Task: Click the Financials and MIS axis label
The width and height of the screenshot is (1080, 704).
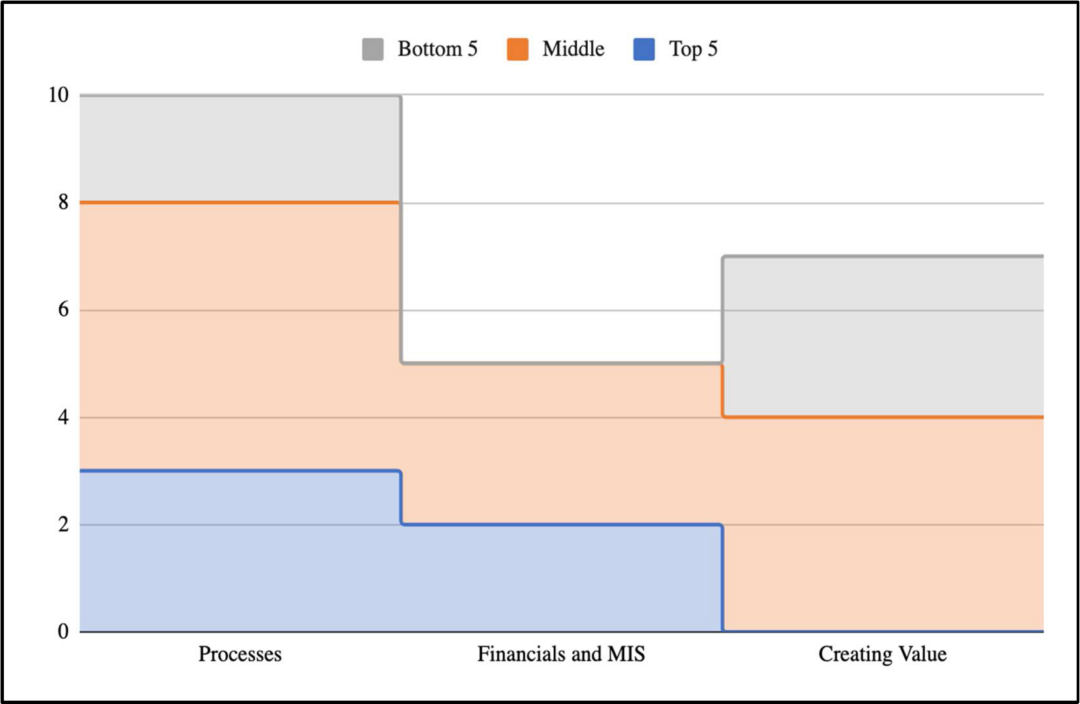Action: pyautogui.click(x=561, y=654)
